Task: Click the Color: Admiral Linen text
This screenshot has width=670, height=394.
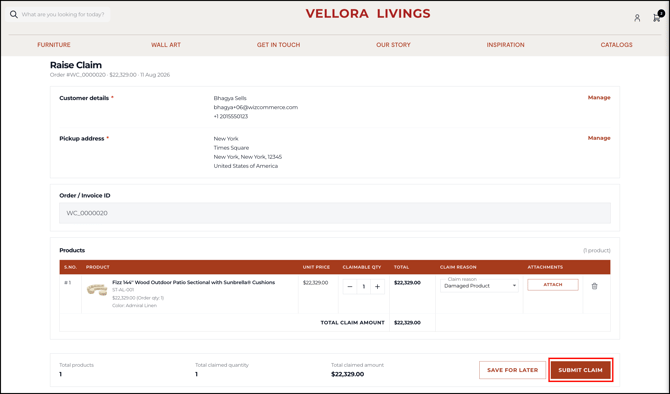Action: point(135,306)
